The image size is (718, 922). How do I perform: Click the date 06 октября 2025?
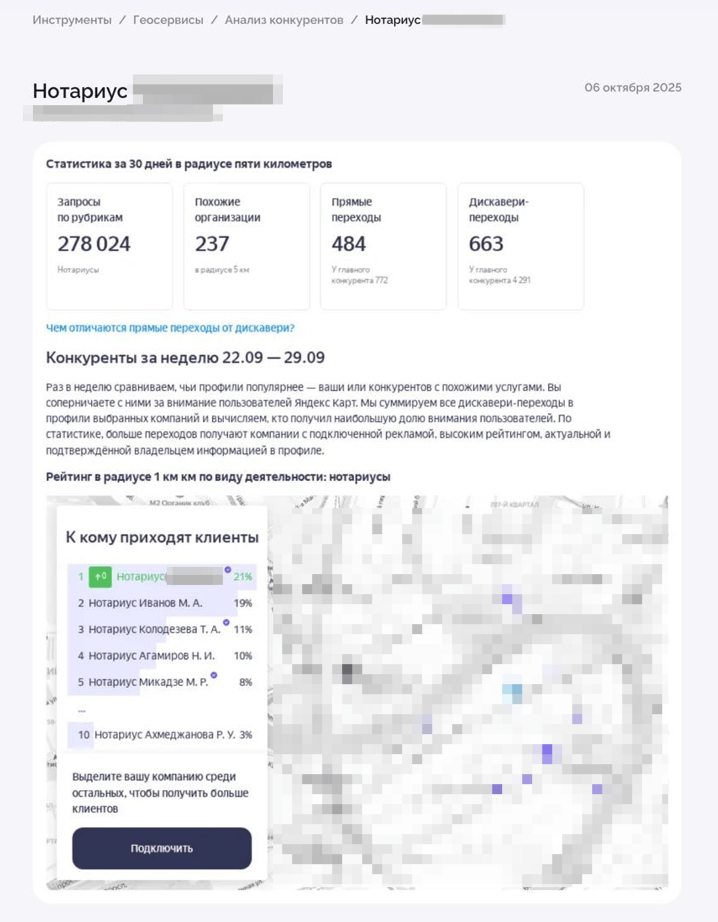coord(633,88)
